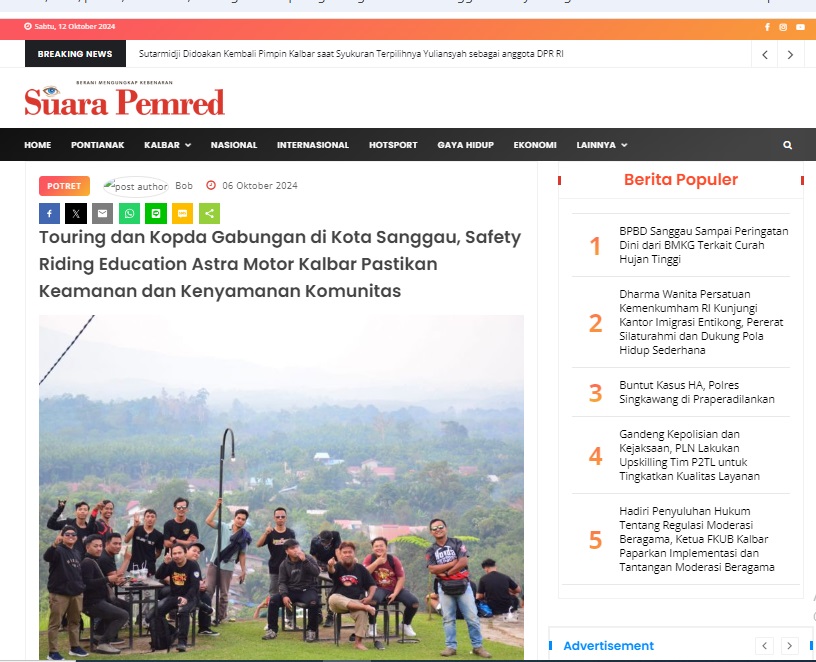
Task: Show previous breaking news headline
Action: click(765, 54)
